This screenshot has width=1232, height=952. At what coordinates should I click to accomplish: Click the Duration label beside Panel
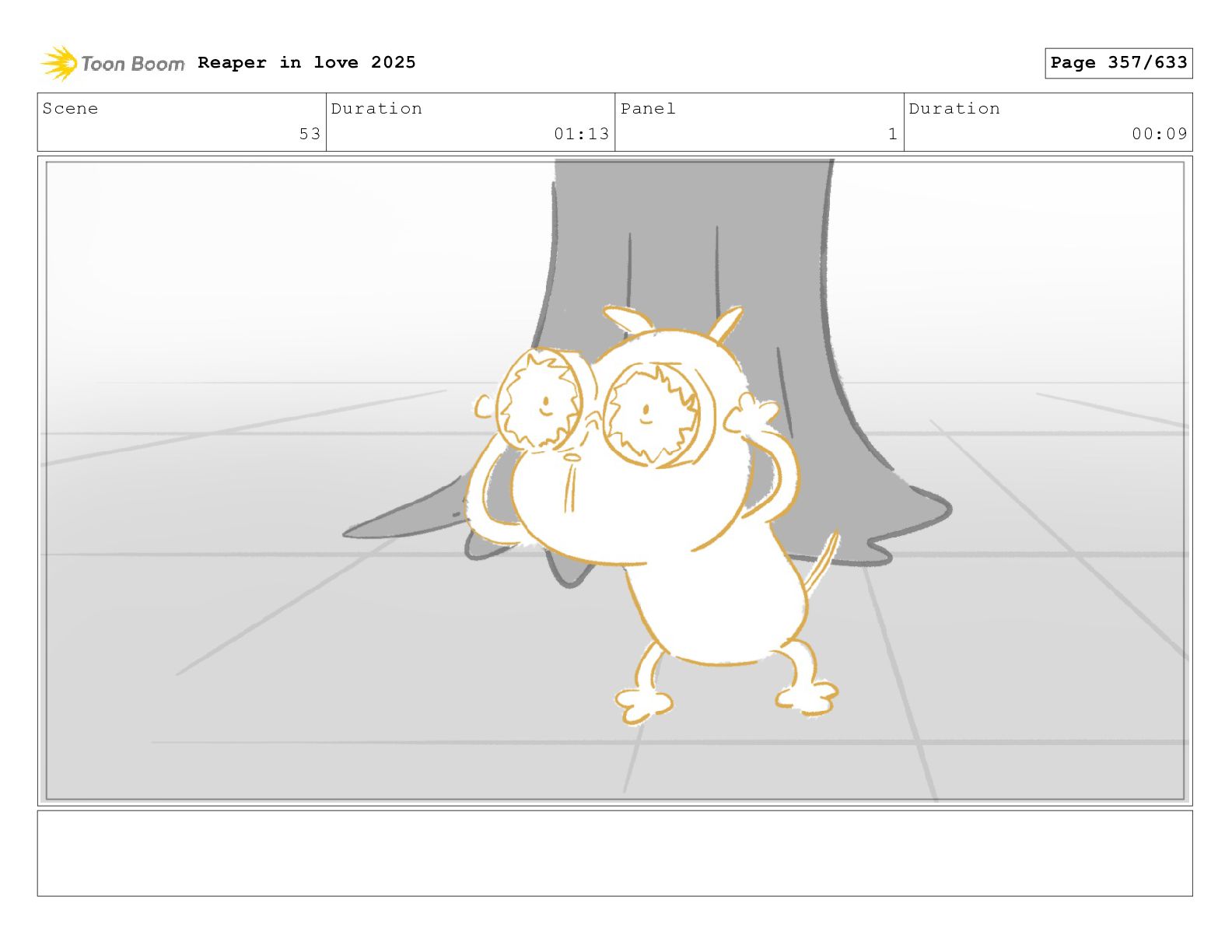[x=954, y=109]
